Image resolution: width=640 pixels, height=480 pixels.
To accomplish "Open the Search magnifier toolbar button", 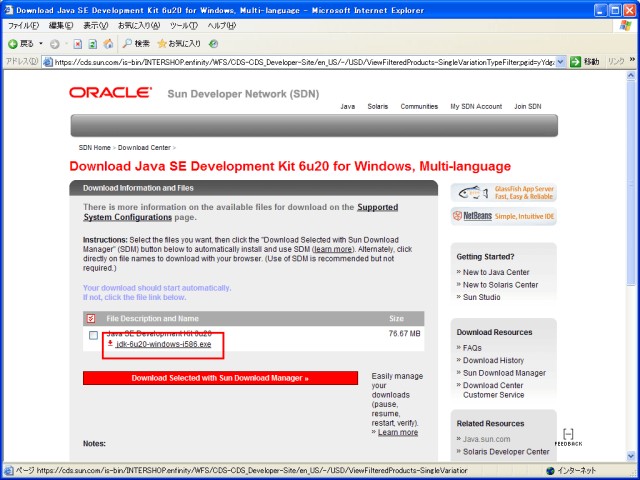I will point(136,43).
